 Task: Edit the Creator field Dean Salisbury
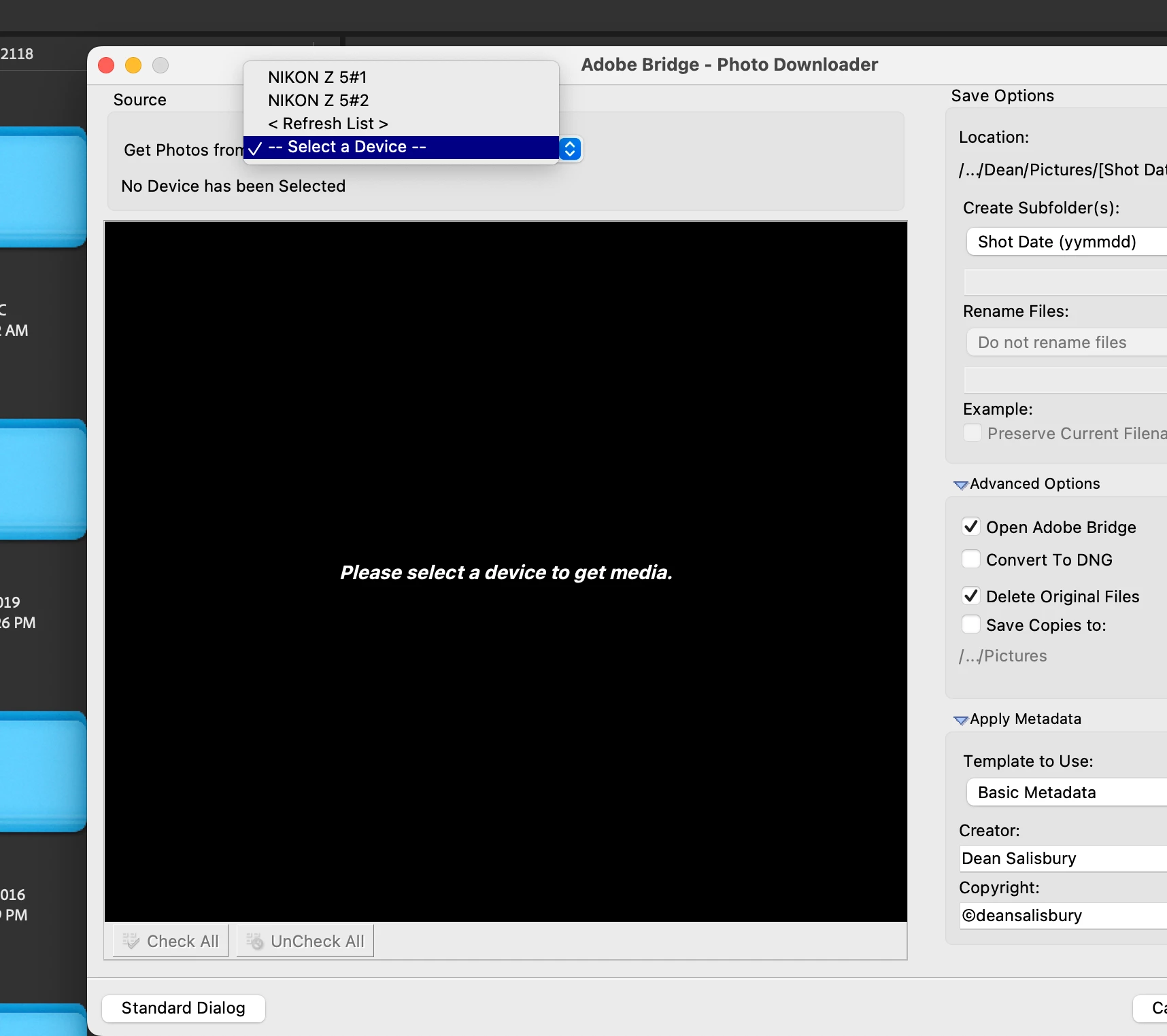1063,859
